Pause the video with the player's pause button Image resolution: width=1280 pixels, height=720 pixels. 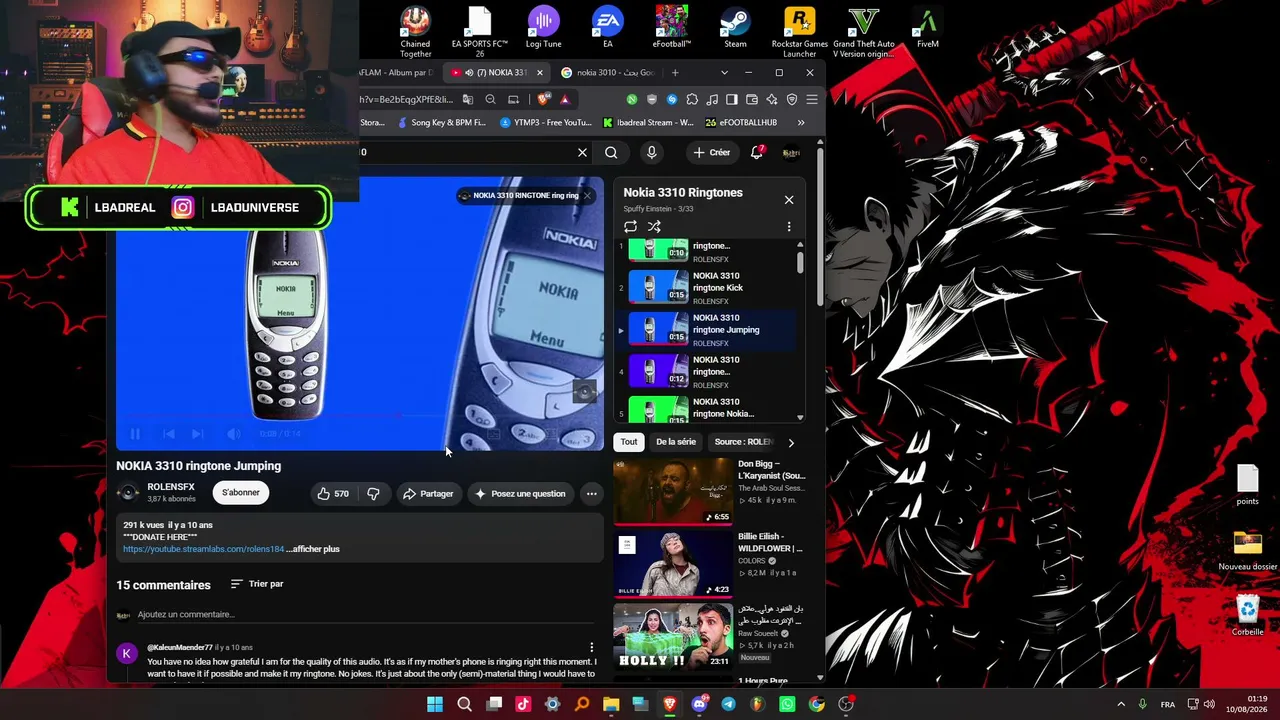pyautogui.click(x=135, y=434)
